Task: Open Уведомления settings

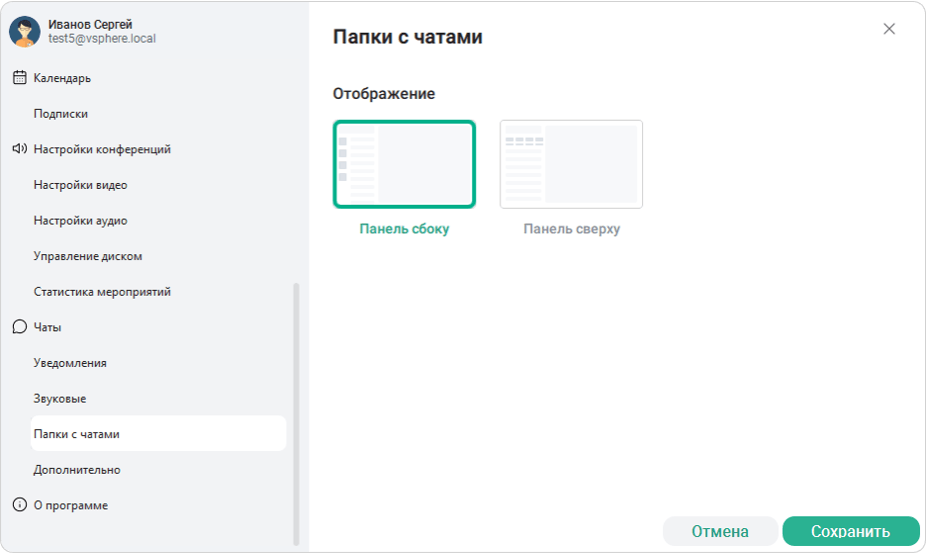Action: coord(70,363)
